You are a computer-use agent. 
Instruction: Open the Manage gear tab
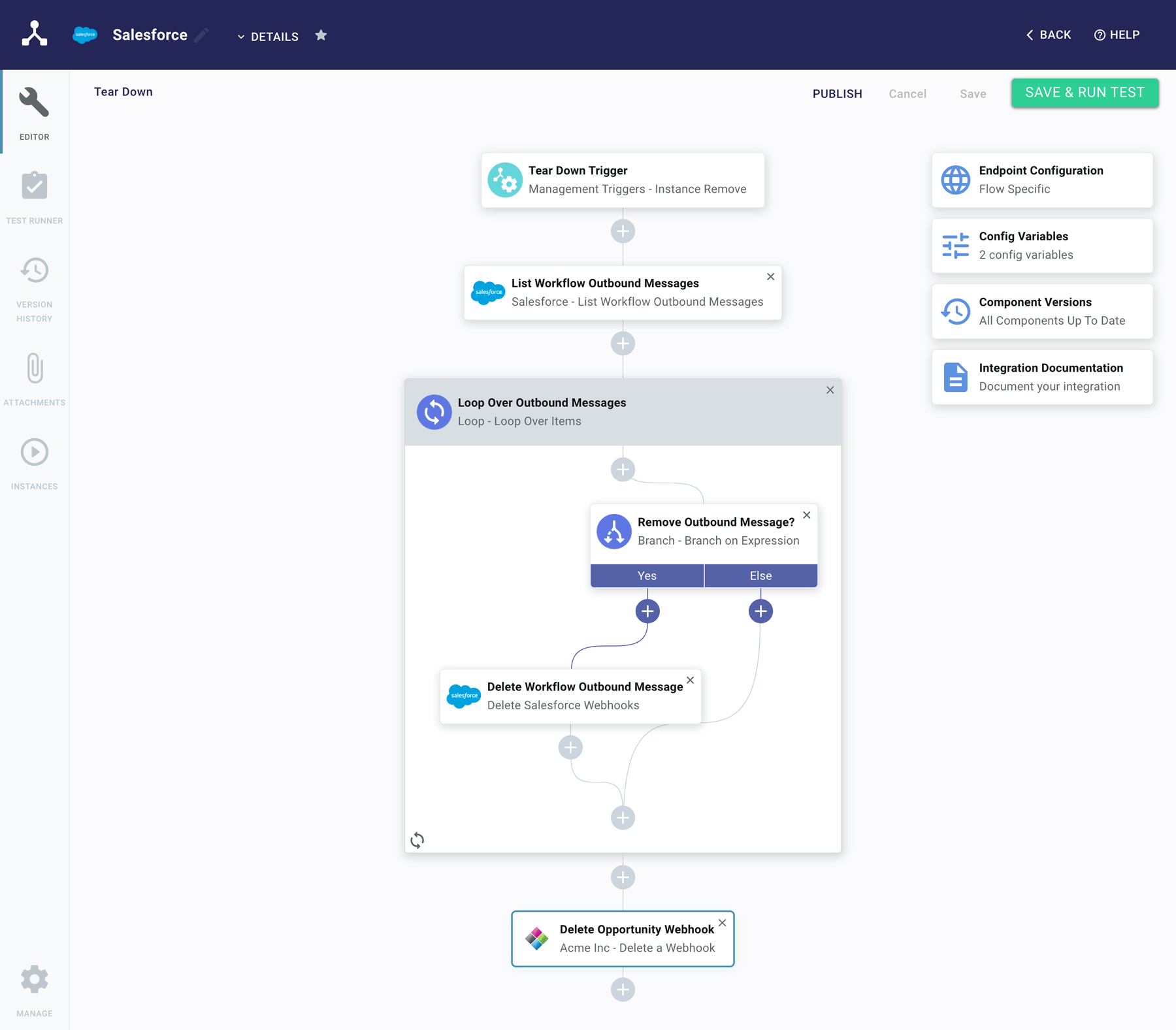click(35, 990)
